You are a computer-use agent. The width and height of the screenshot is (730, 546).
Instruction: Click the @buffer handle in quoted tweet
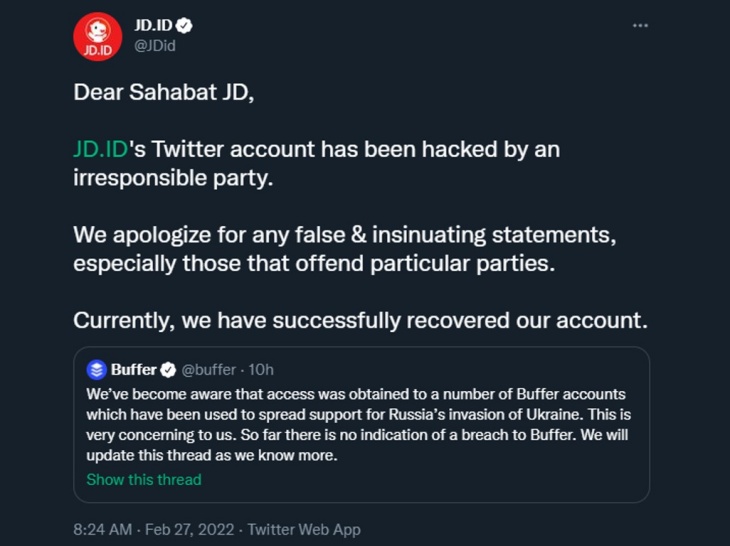point(211,369)
